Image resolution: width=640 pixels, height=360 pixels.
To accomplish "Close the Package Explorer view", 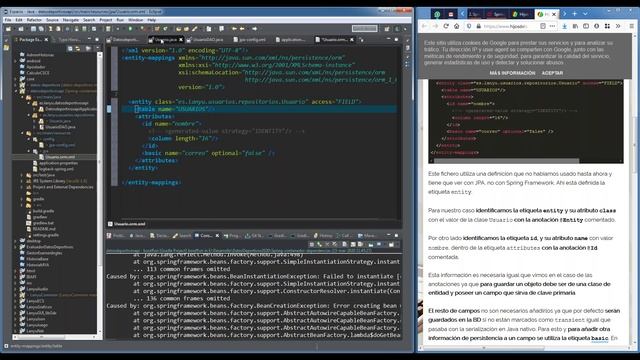I will point(46,40).
